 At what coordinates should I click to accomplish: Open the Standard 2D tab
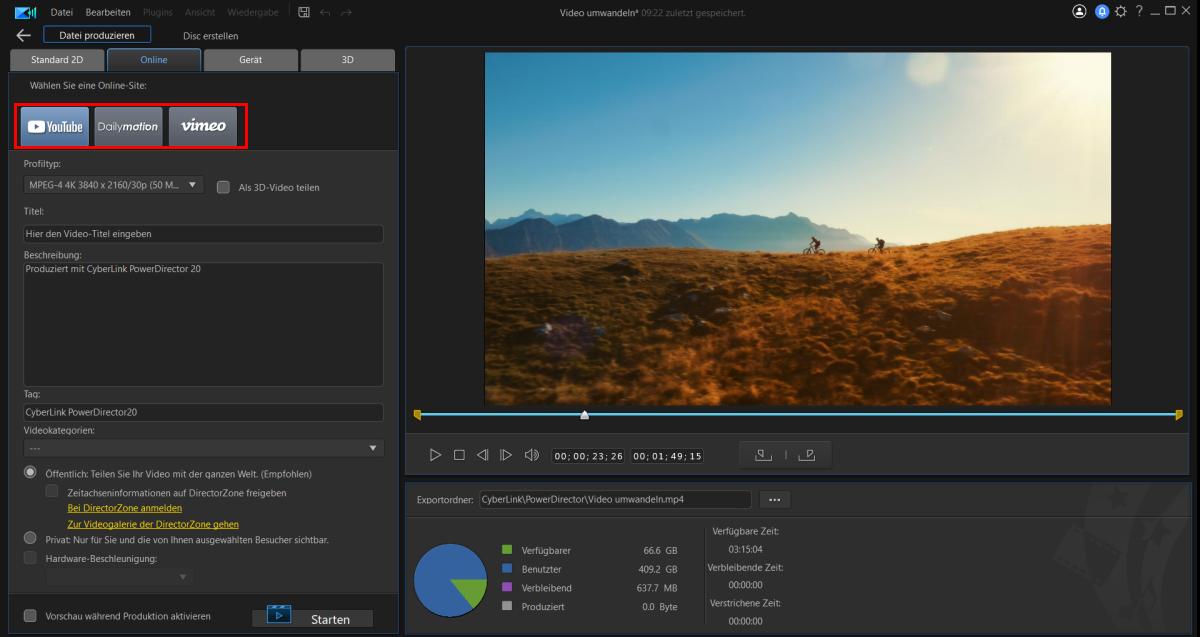click(57, 60)
